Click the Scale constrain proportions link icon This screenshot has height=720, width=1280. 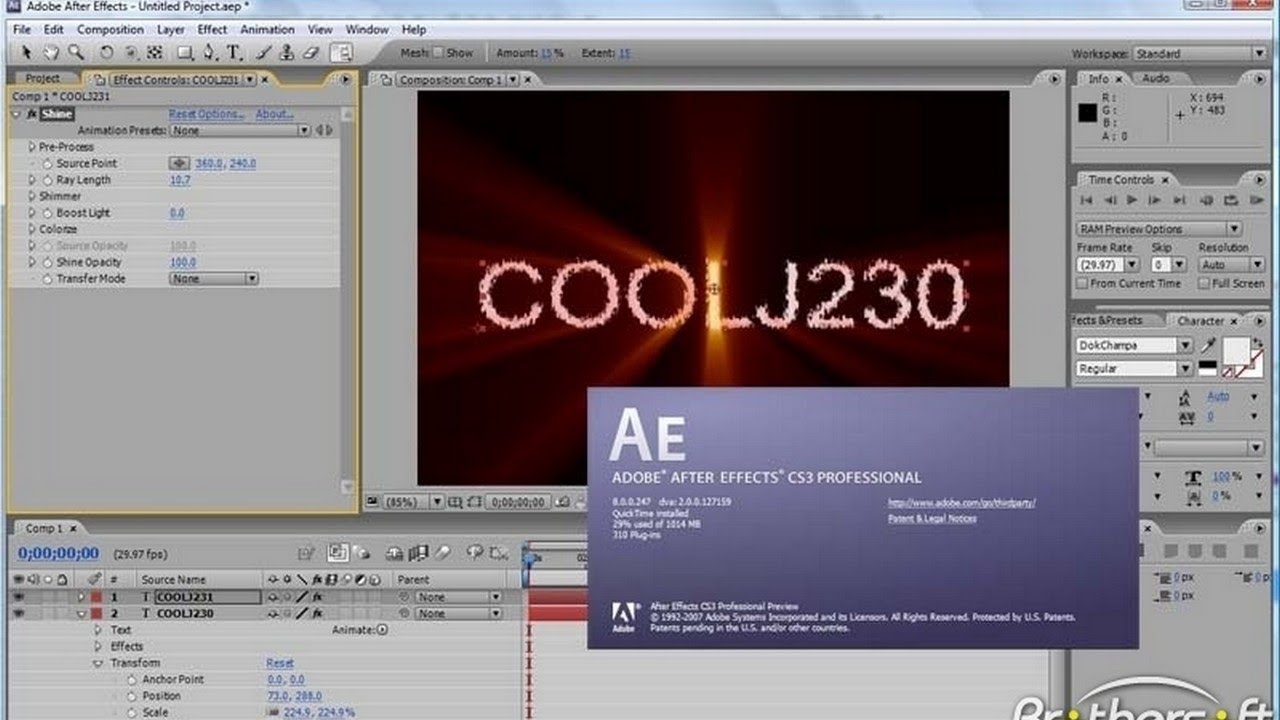coord(272,712)
